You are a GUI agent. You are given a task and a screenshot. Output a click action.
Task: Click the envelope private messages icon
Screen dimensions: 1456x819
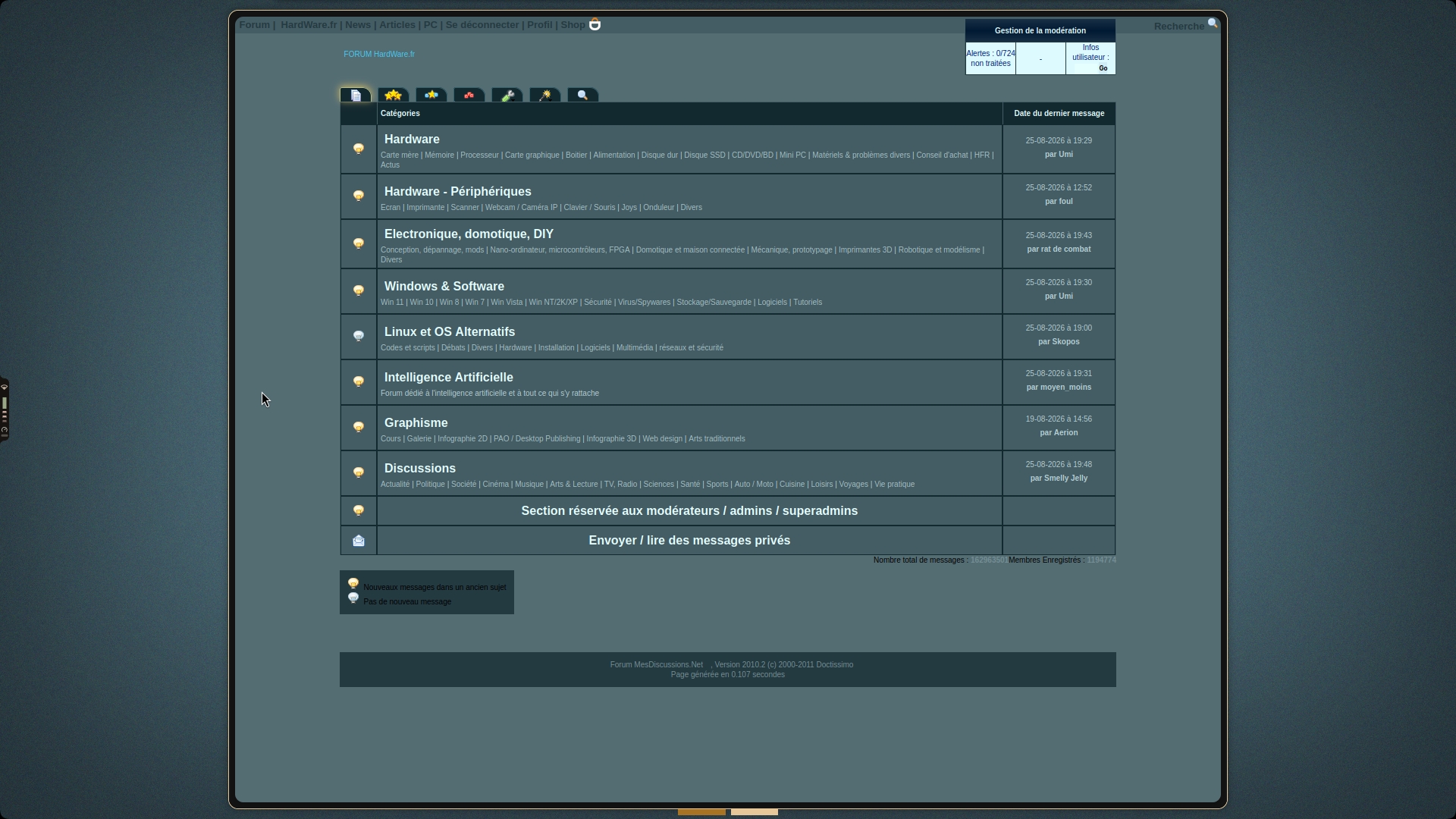(359, 541)
